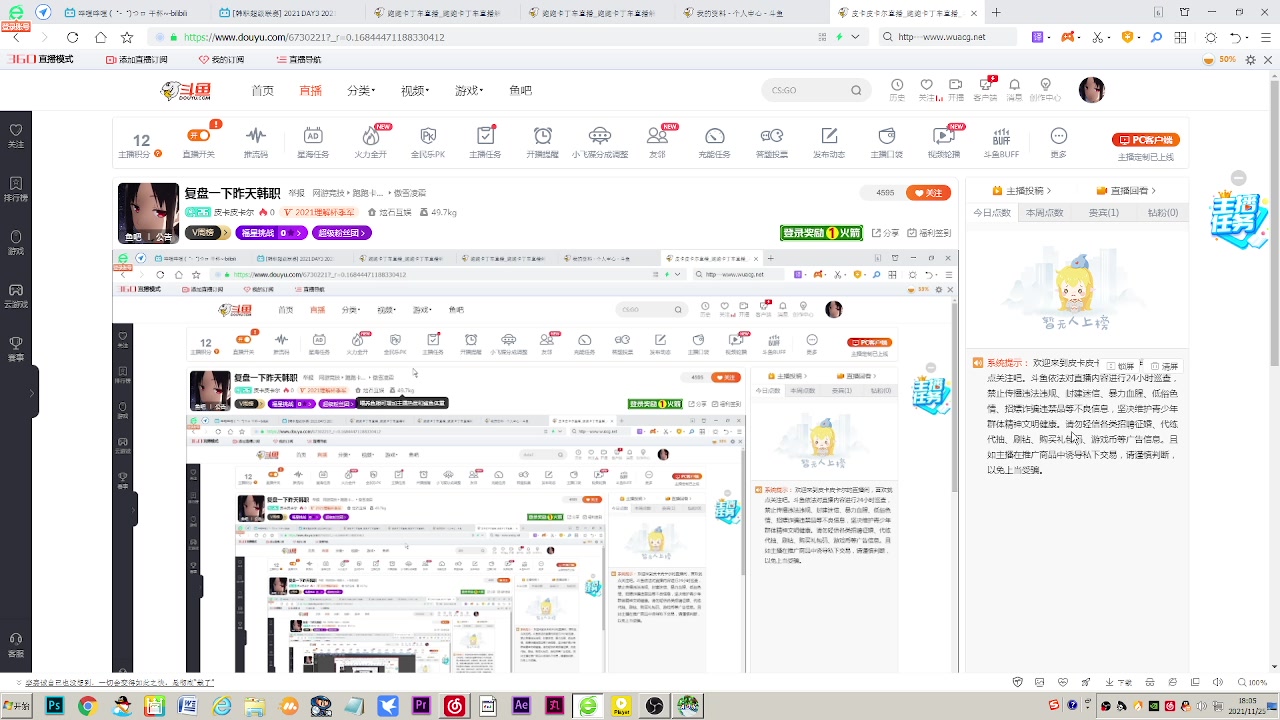Click the 福利签到 sign-in link

pyautogui.click(x=928, y=233)
